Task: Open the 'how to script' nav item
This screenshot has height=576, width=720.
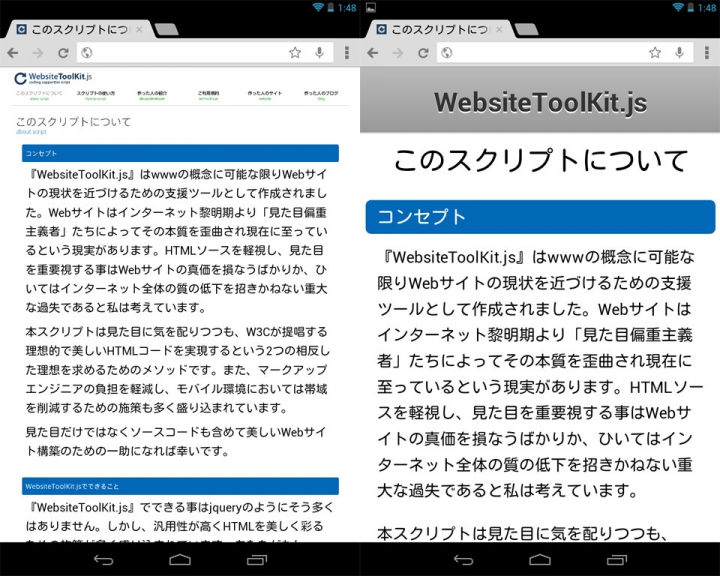Action: 96,96
